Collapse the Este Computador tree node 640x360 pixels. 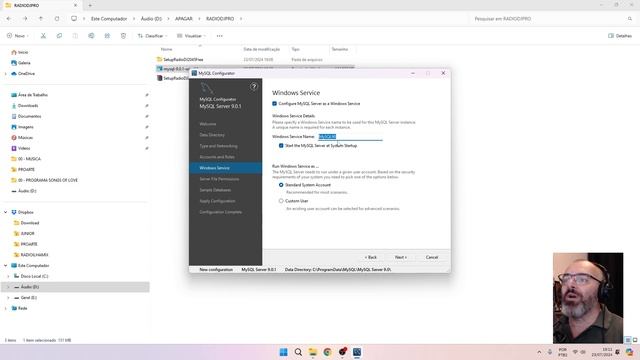coord(6,265)
